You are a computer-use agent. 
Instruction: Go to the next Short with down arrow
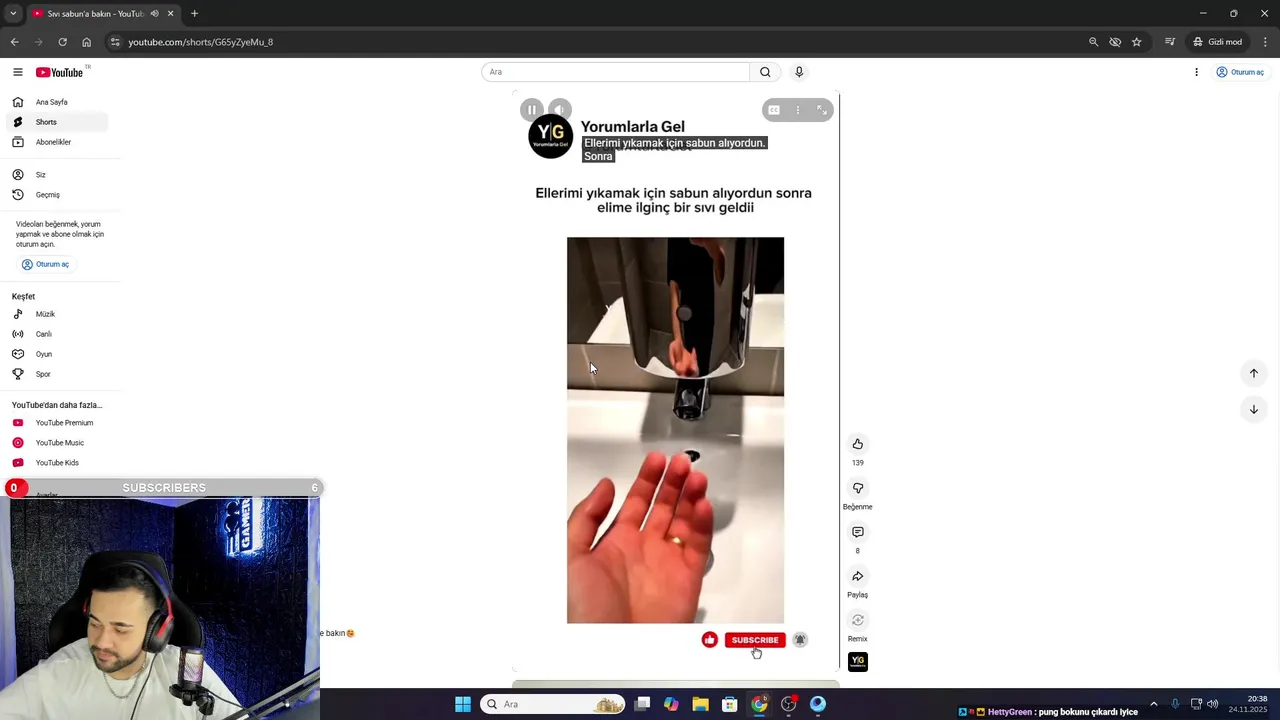click(1253, 409)
